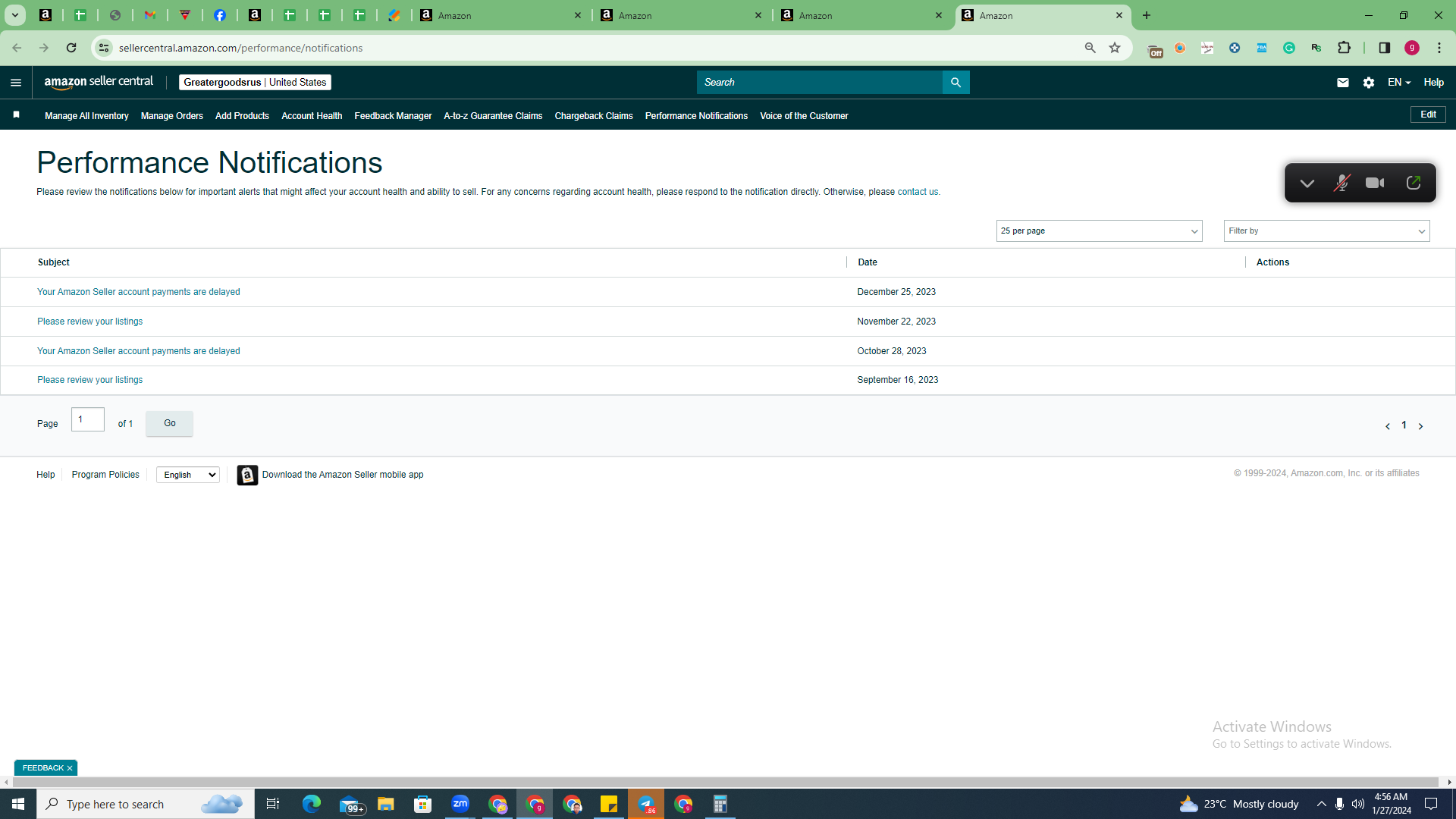The image size is (1456, 819).
Task: Open Program Policies footer link
Action: (105, 475)
